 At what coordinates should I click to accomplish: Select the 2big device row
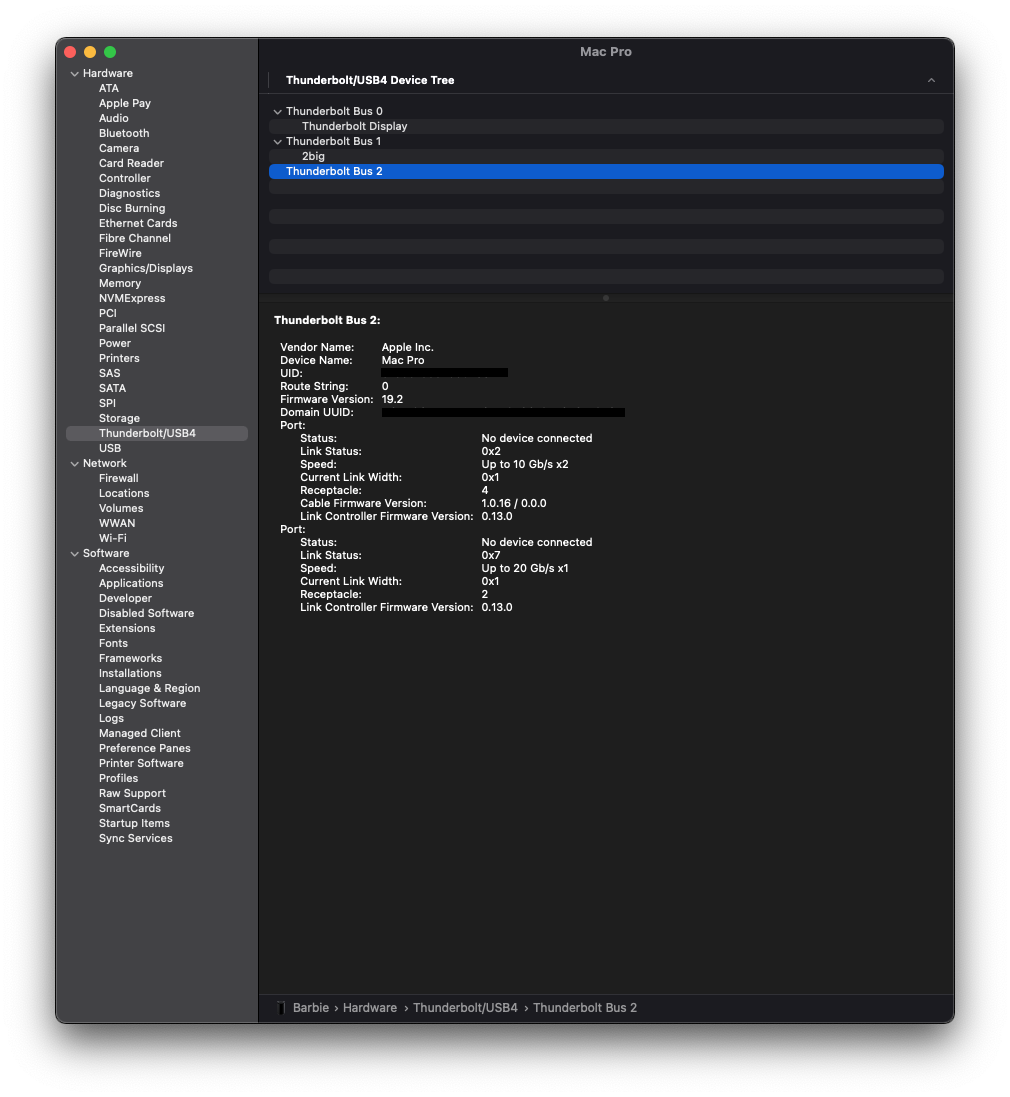(606, 157)
